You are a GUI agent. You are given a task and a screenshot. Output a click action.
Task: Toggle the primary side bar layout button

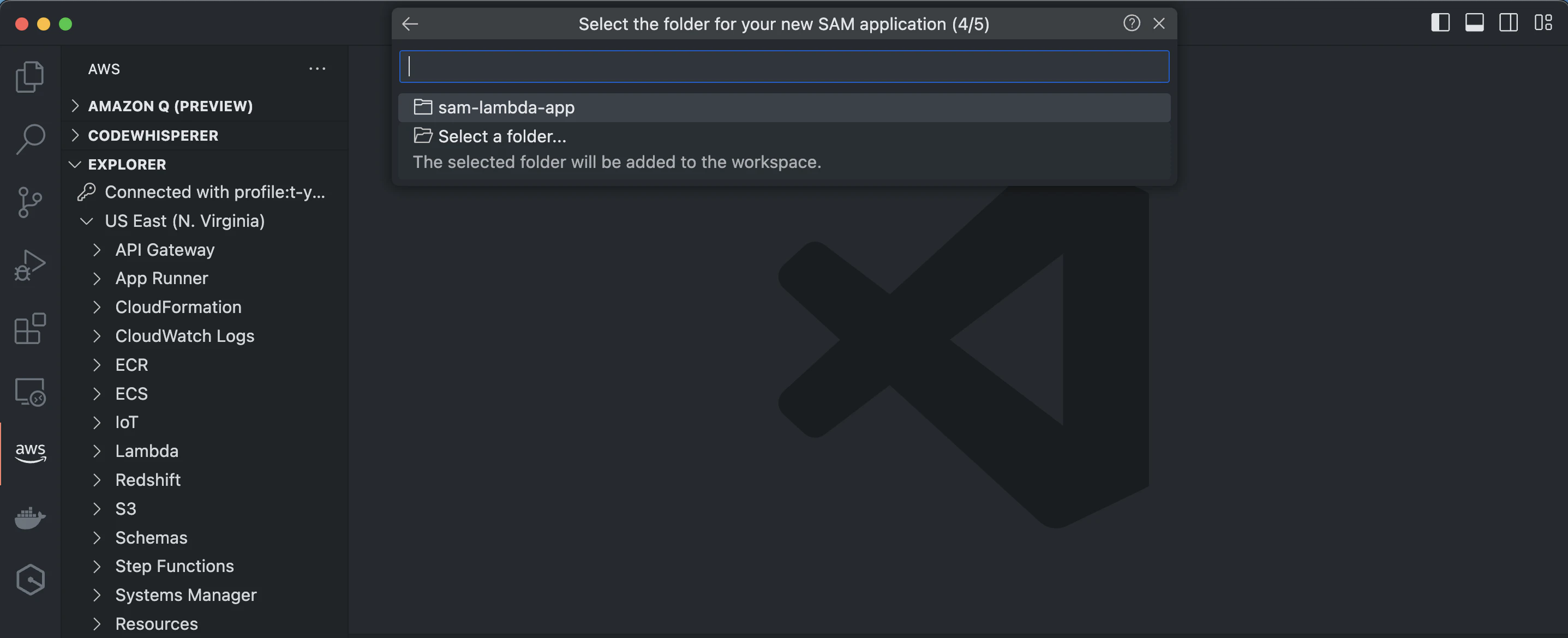[1440, 23]
